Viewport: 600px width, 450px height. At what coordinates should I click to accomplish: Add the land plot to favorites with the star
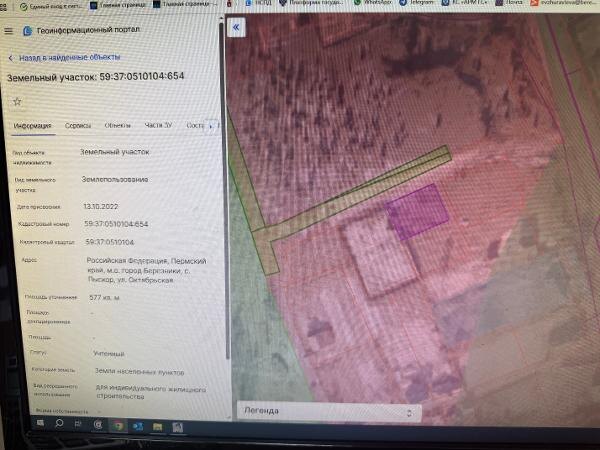click(17, 101)
